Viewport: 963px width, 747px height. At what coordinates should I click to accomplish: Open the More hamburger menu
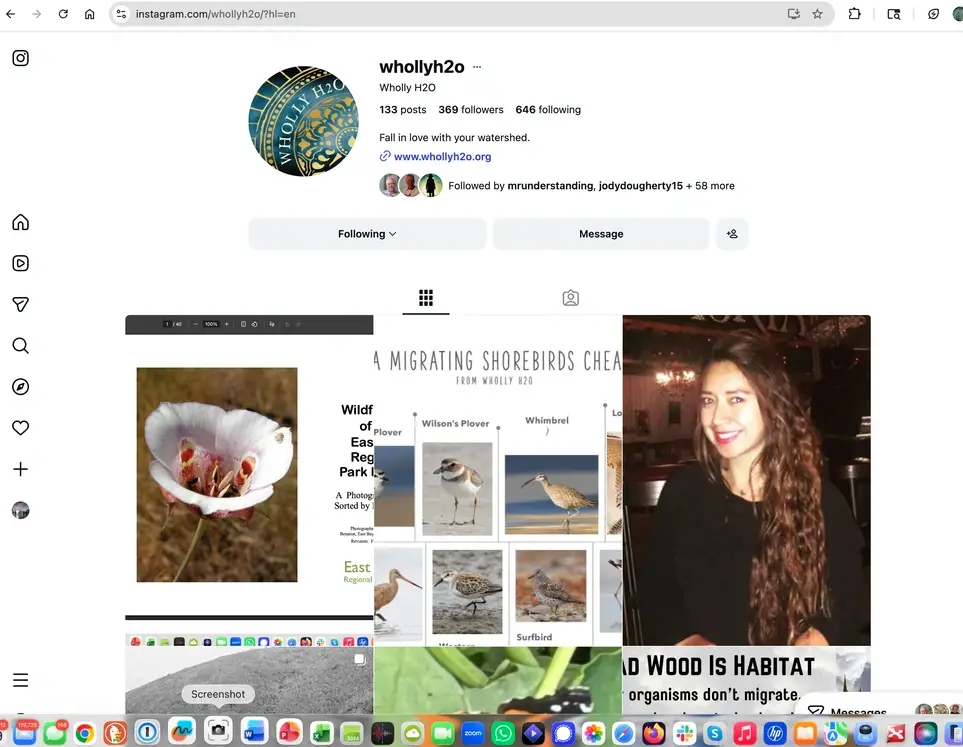pos(20,680)
